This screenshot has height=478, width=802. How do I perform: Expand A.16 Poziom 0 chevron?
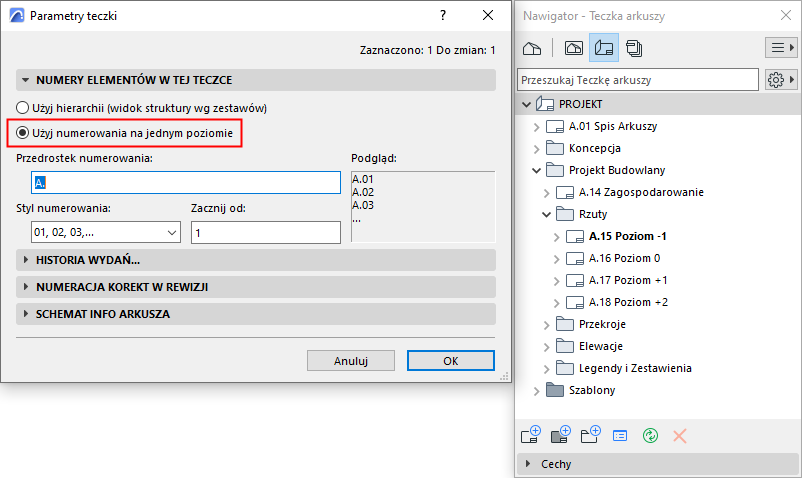click(556, 259)
